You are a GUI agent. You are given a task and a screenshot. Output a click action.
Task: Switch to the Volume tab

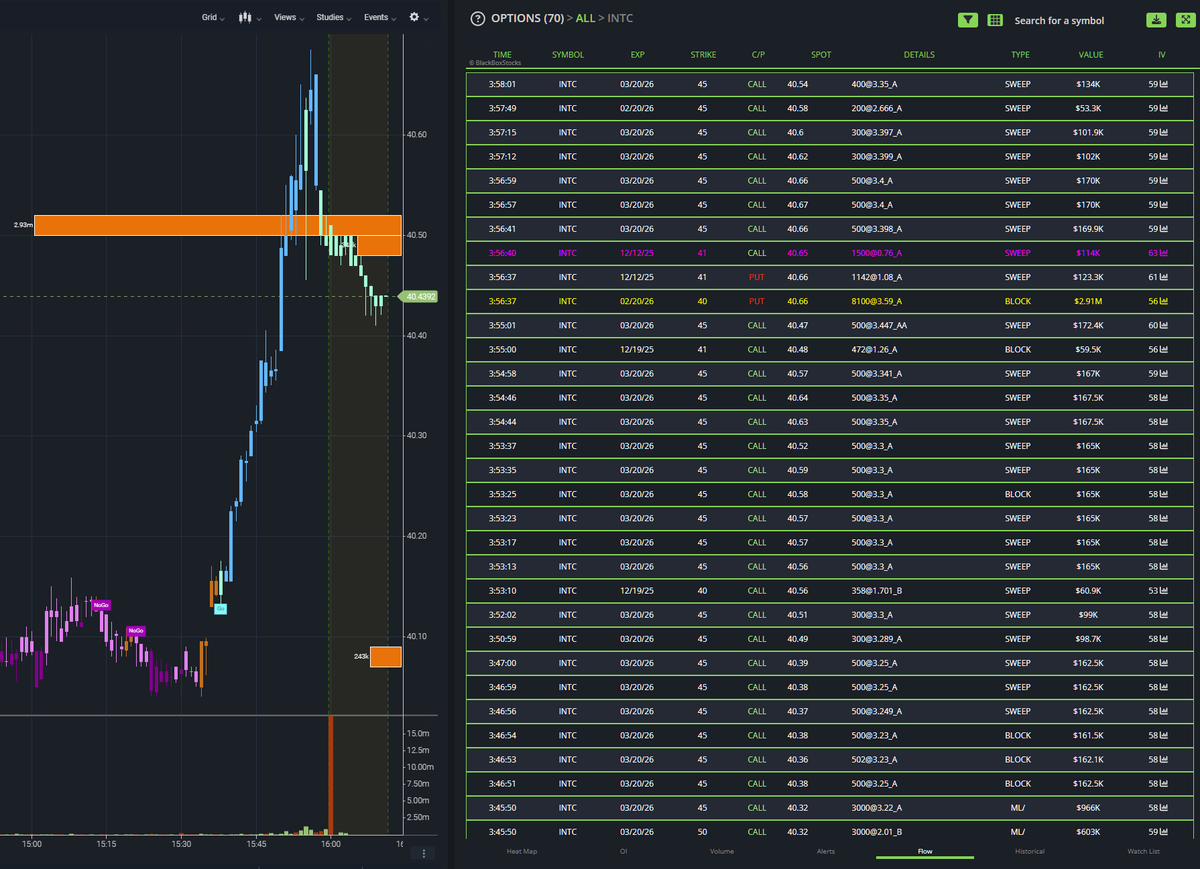tap(721, 852)
